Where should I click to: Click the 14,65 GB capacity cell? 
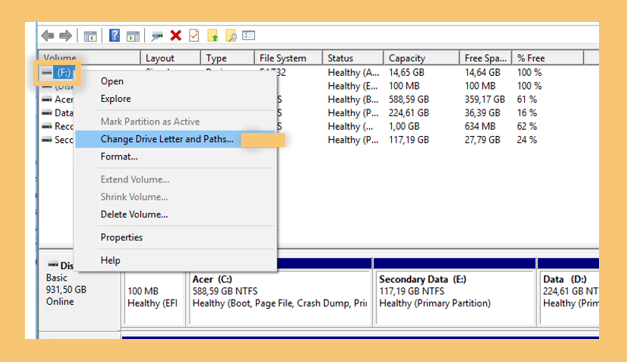(x=407, y=72)
